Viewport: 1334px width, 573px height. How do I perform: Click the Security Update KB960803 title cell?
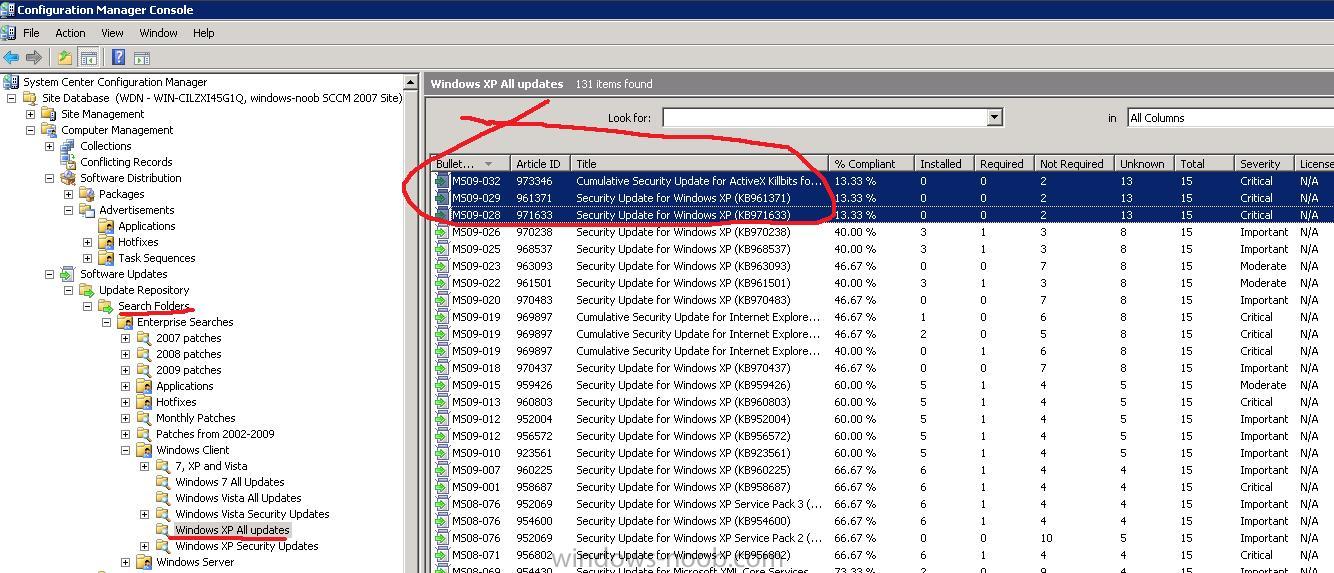[683, 402]
